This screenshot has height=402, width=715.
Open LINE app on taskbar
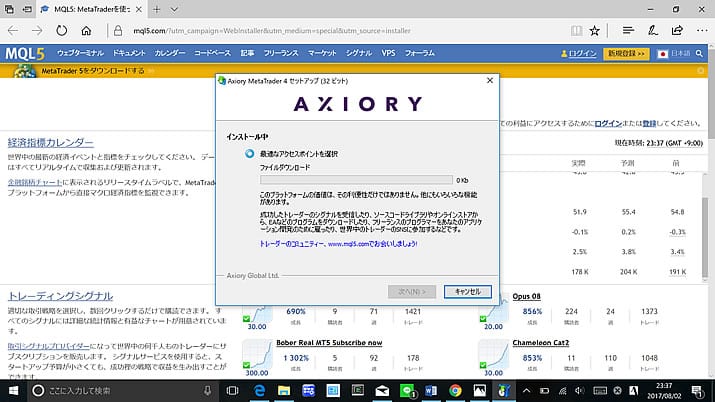pos(407,391)
